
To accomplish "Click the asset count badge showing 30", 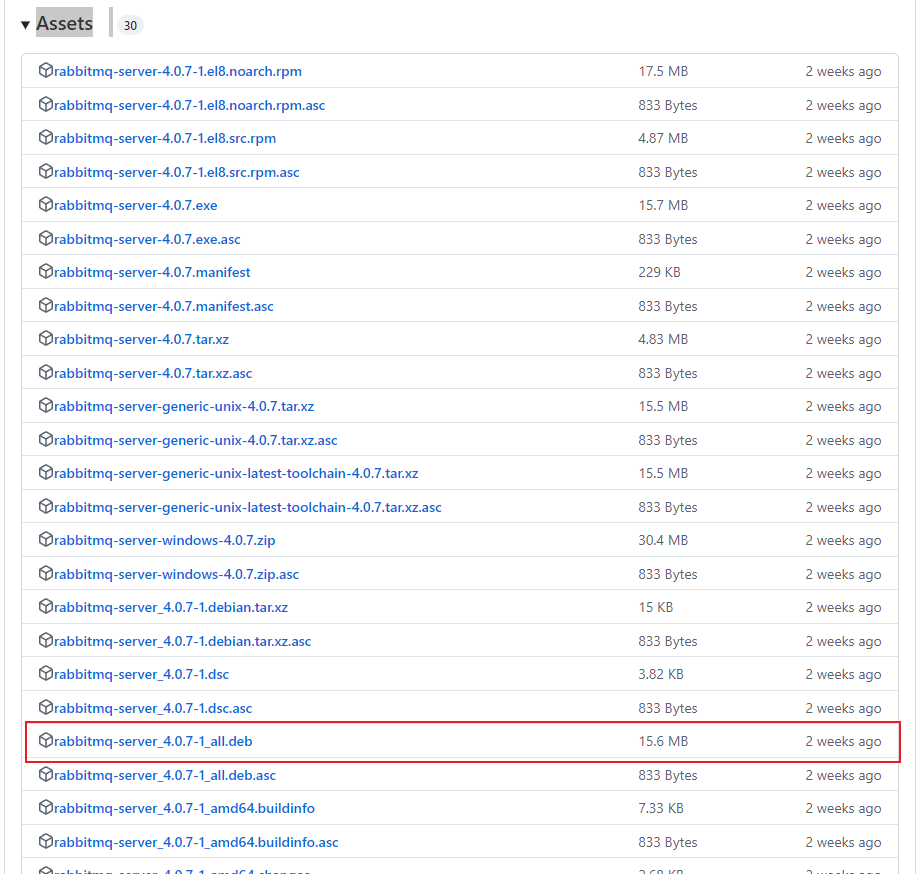I will pos(130,25).
